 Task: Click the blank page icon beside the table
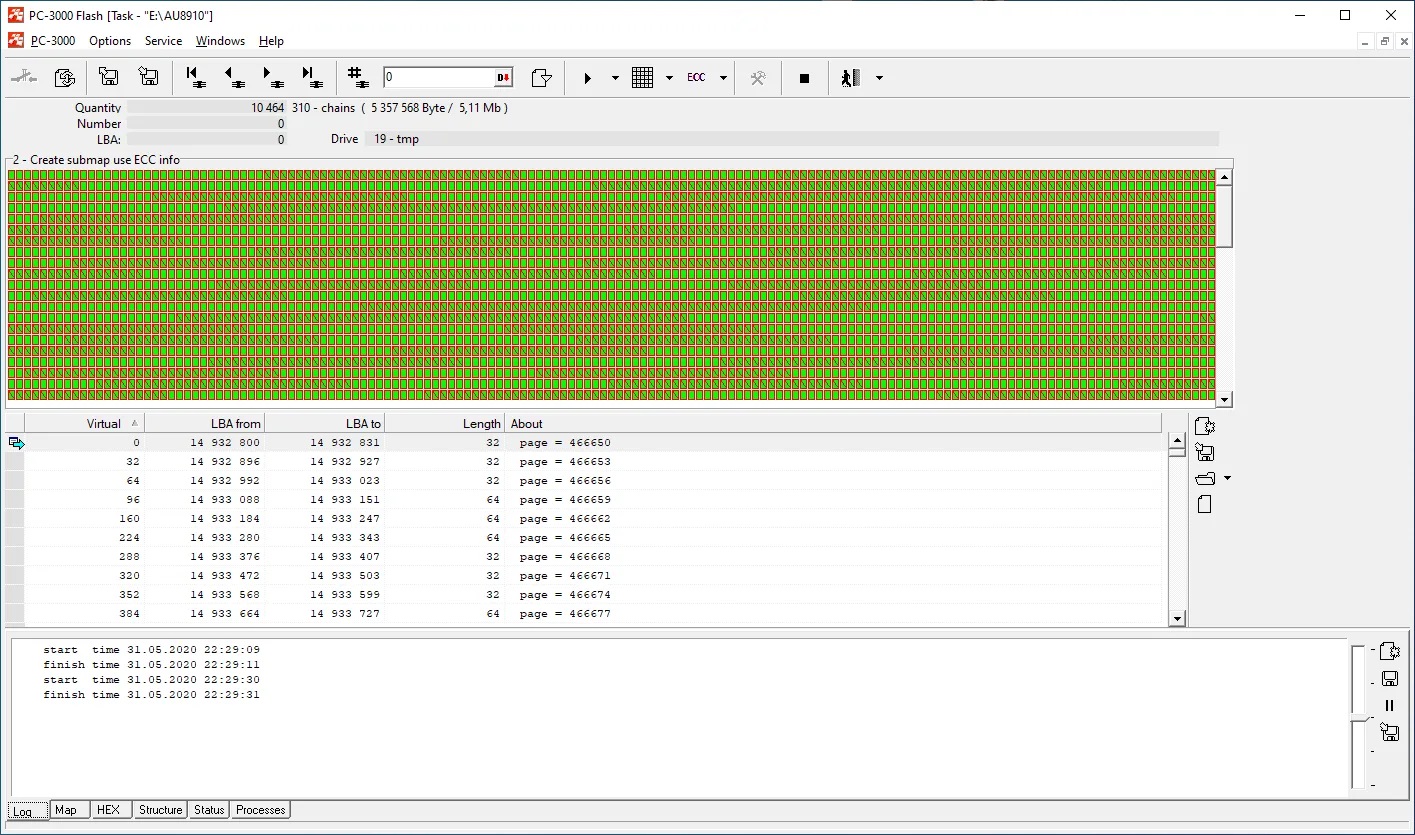click(1204, 505)
